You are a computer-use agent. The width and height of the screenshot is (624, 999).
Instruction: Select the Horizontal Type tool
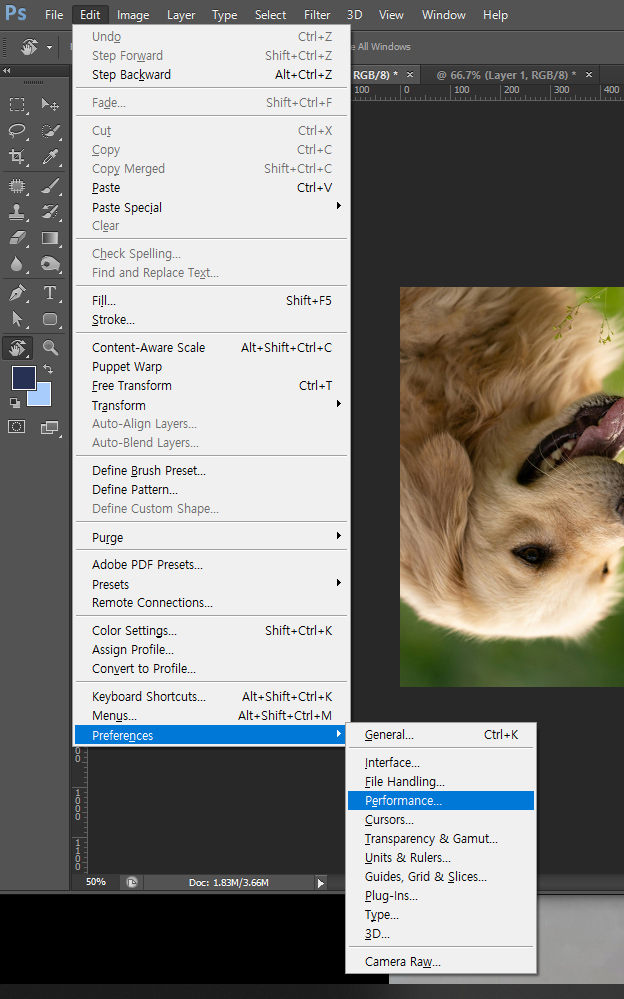coord(50,293)
